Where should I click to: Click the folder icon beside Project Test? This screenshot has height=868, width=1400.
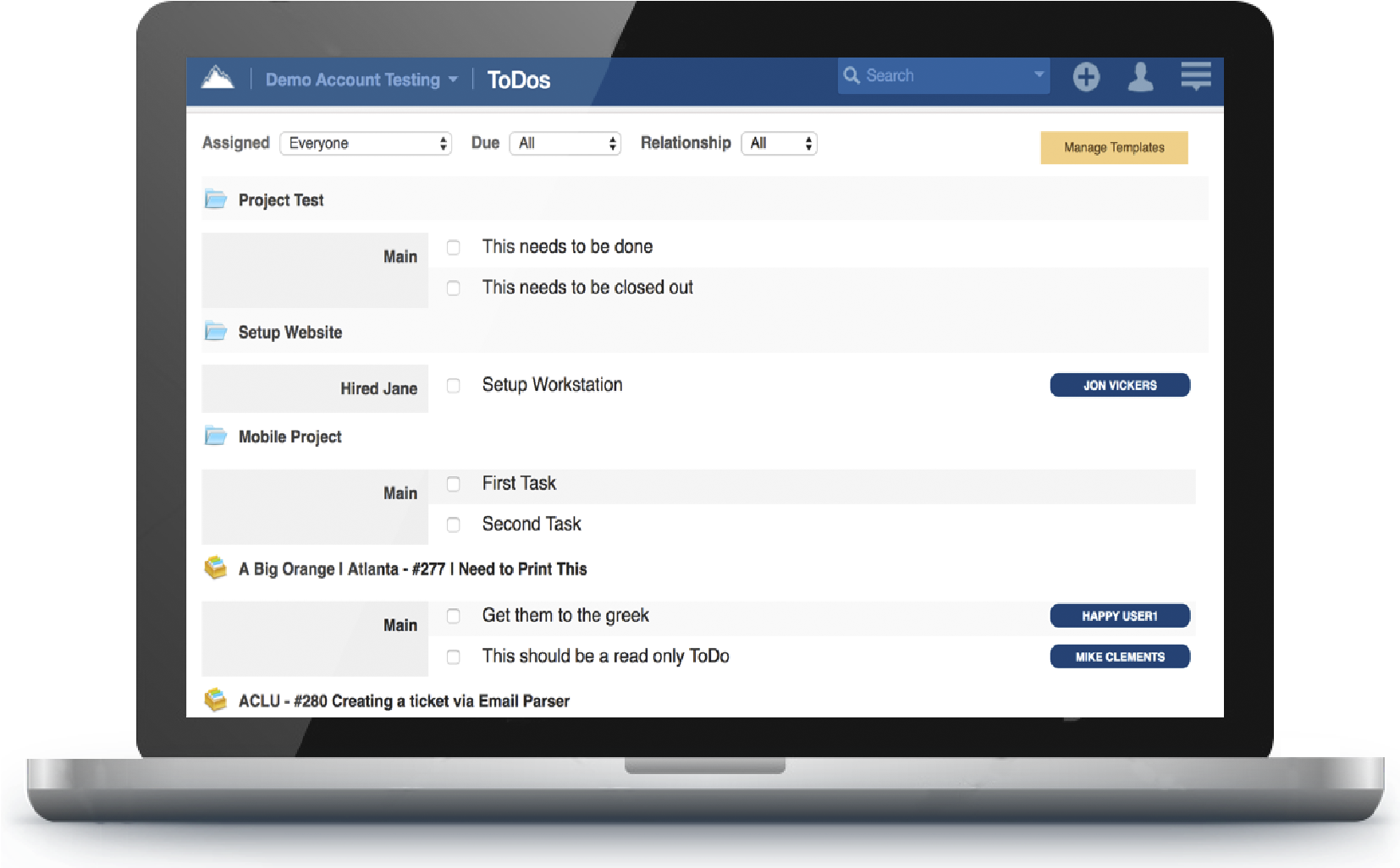pos(215,198)
